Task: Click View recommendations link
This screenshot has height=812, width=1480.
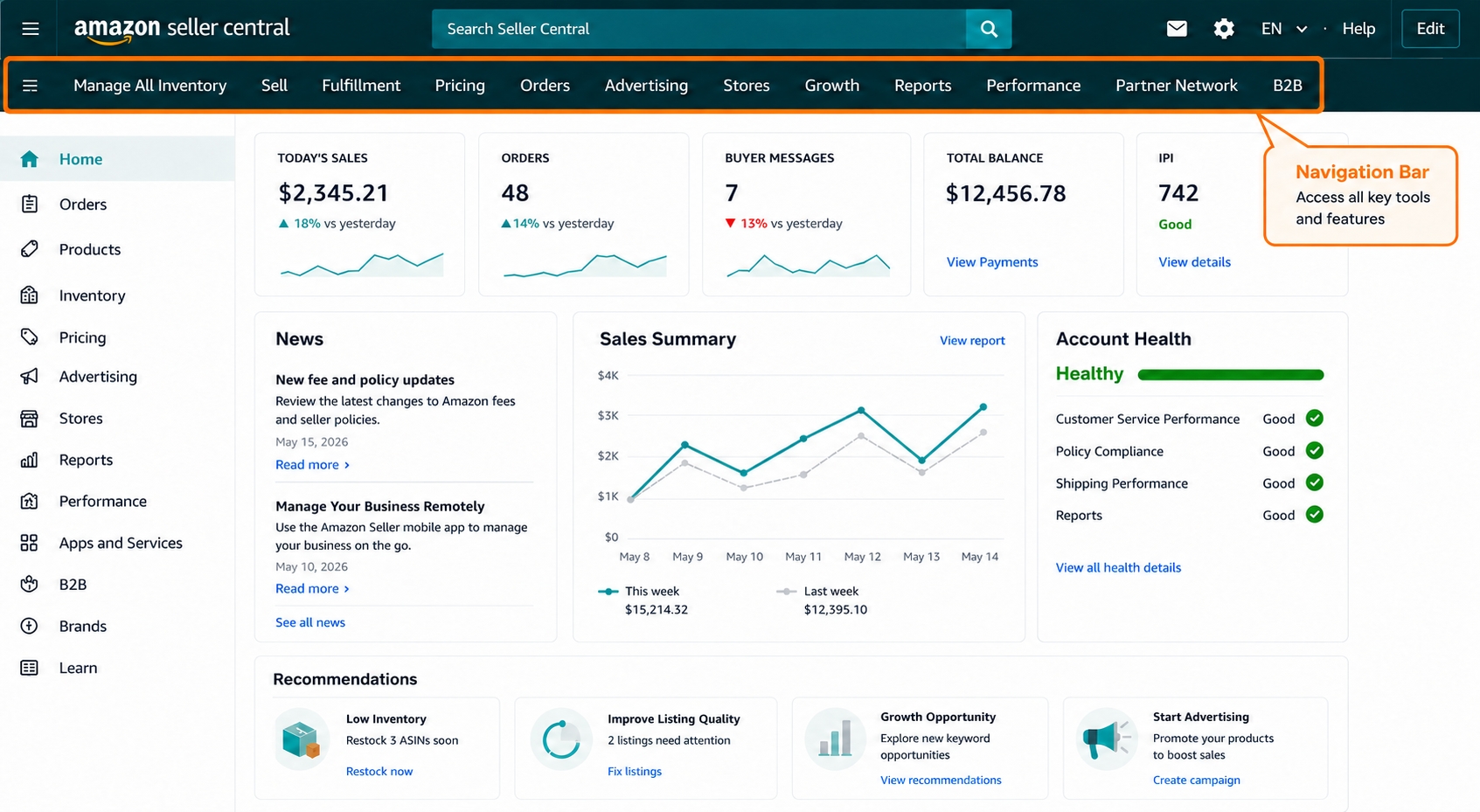Action: 941,781
